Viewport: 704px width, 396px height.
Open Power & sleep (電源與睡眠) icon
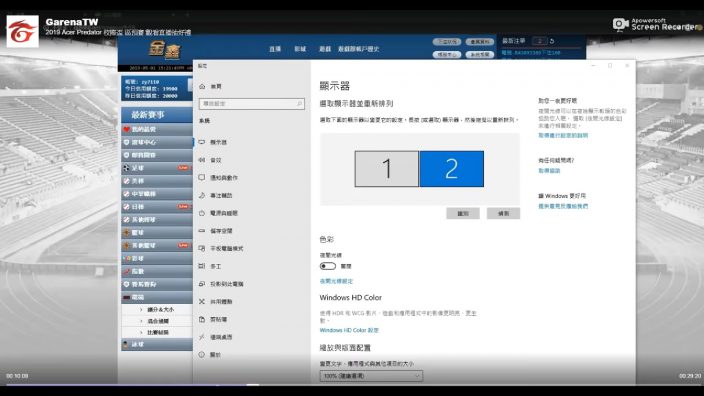(x=202, y=213)
